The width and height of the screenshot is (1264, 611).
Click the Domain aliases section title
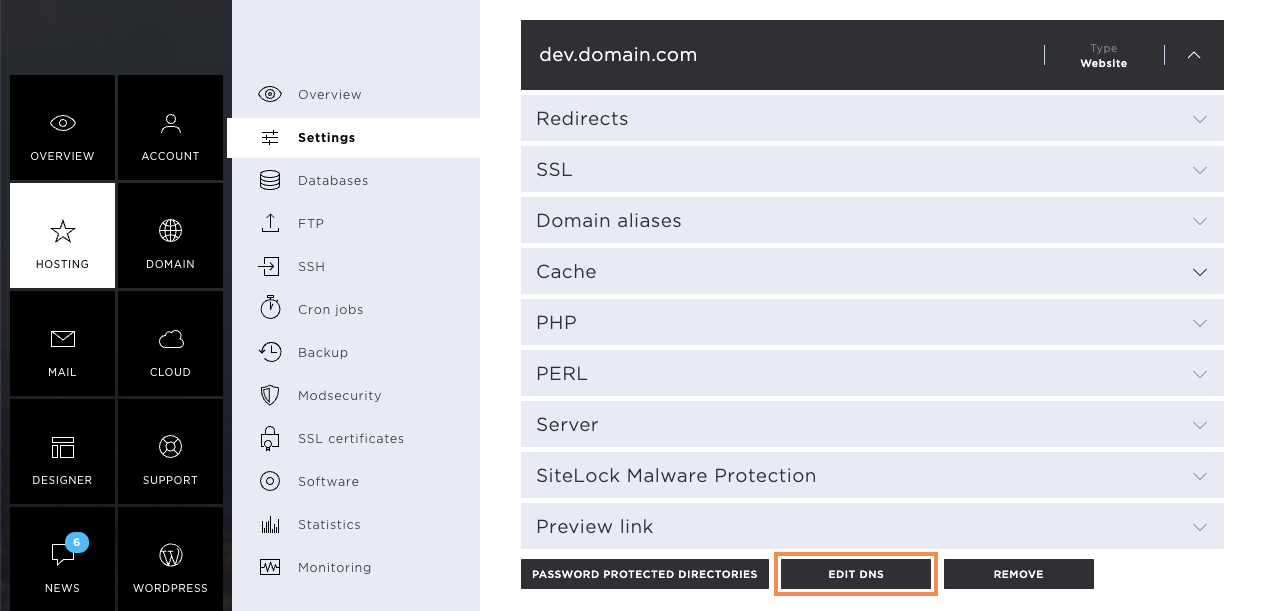(x=609, y=221)
